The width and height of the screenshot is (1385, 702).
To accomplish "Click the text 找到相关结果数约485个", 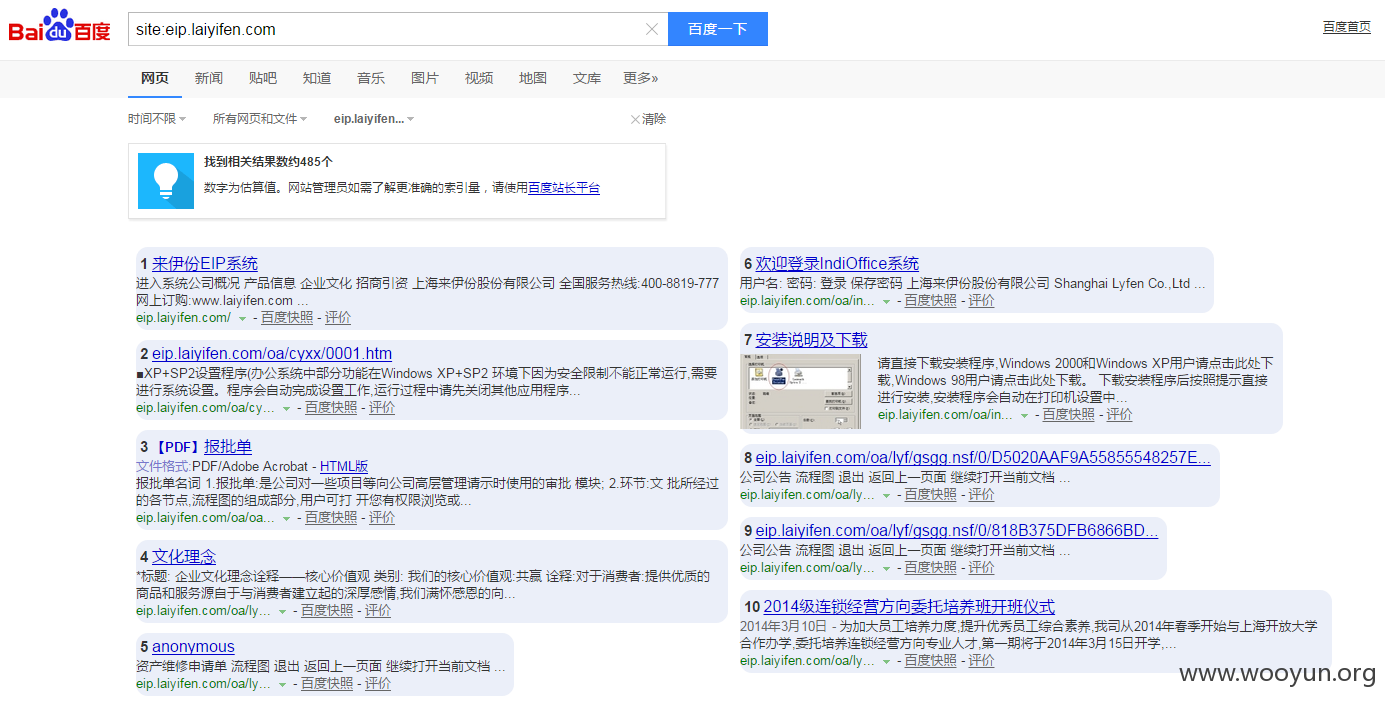I will point(268,162).
